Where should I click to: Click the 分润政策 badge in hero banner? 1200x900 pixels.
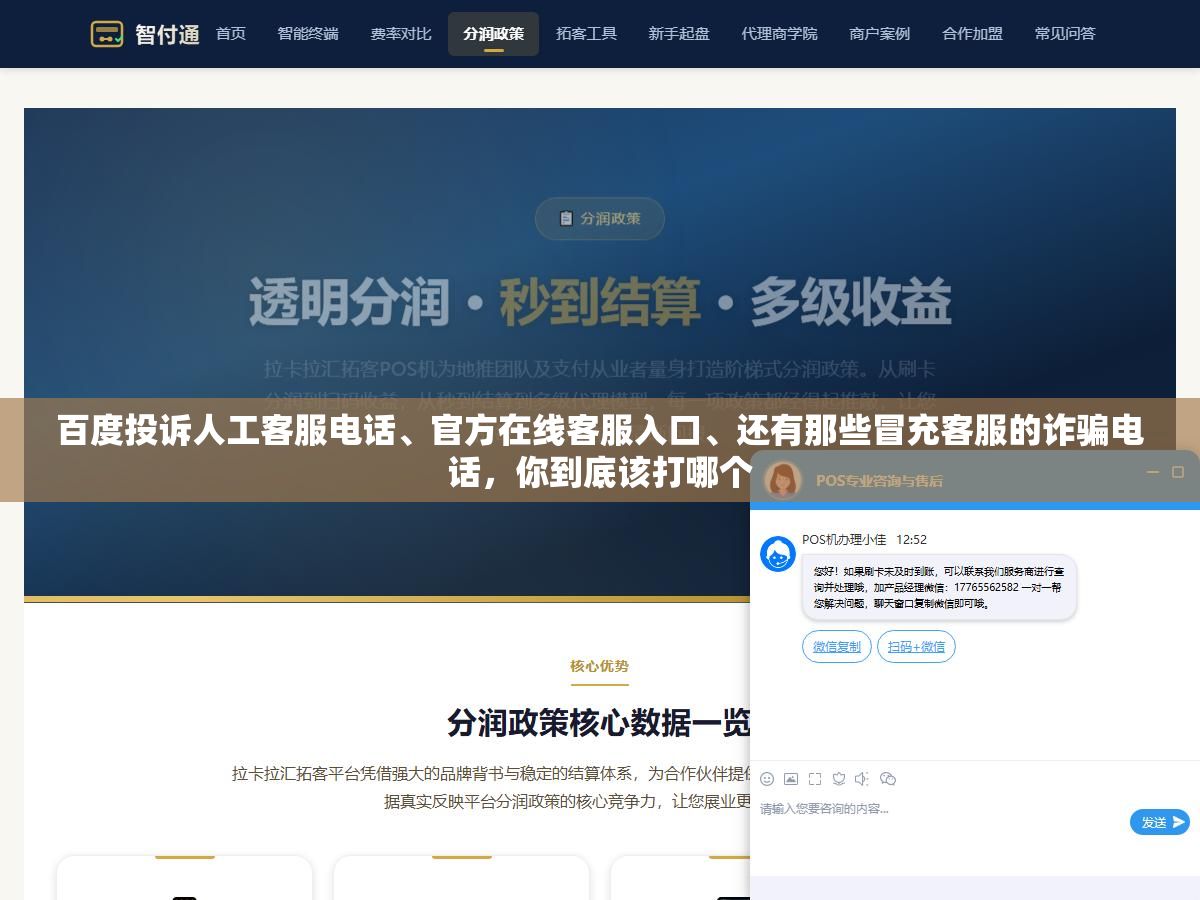(599, 218)
